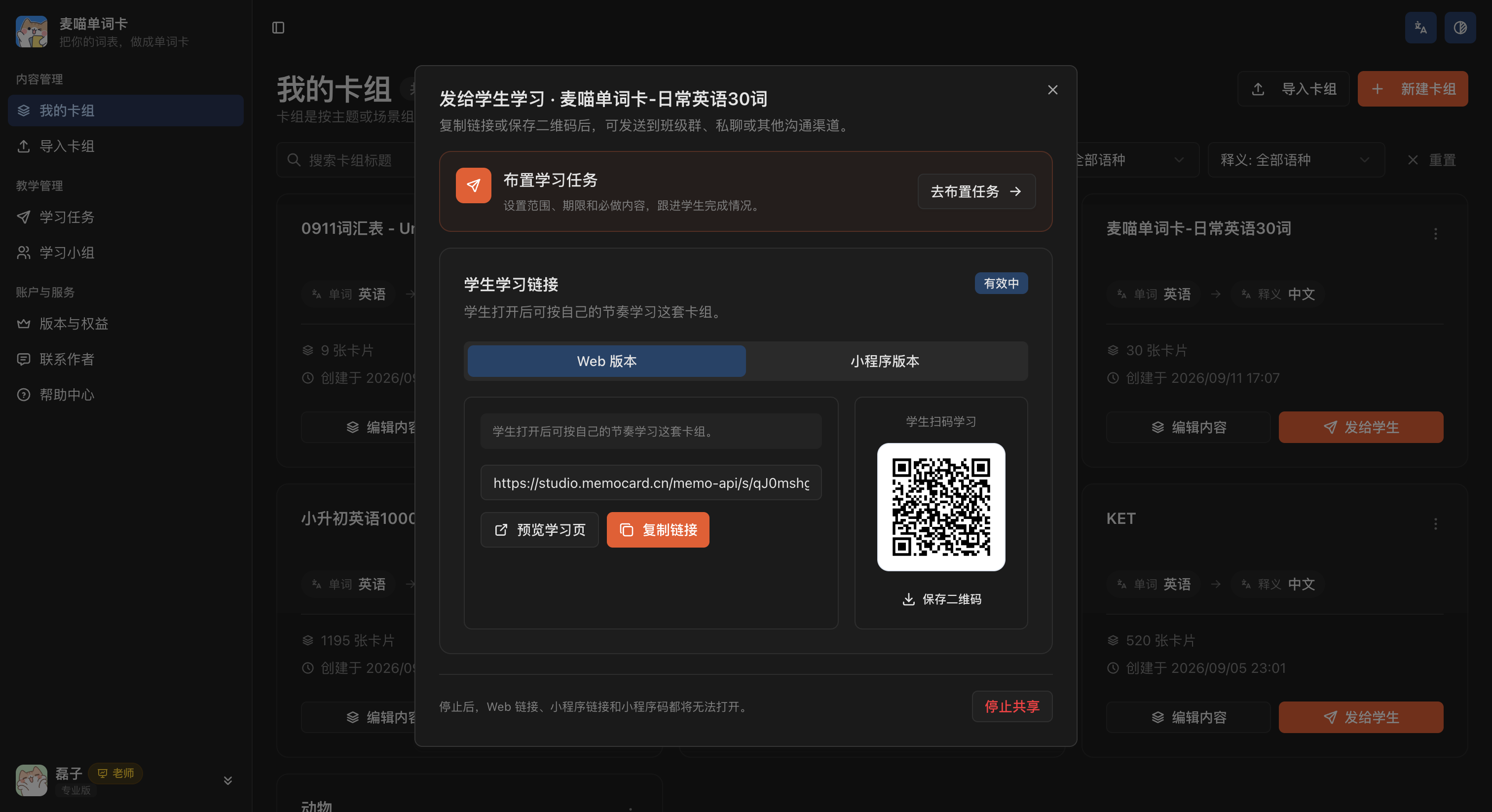Click 导入卡组 button at top right
Screen dimensions: 1492x812
(1293, 89)
